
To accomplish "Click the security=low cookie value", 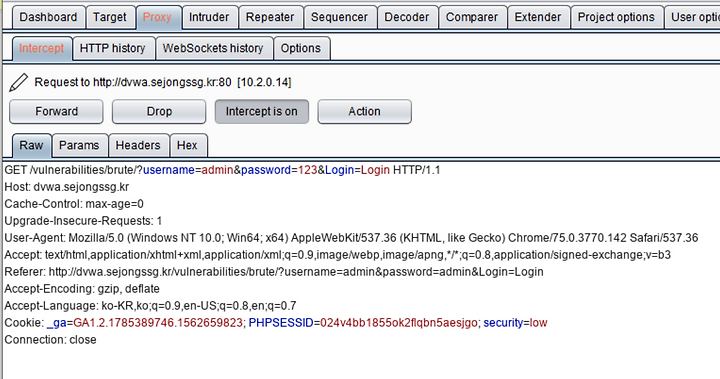I will click(515, 323).
